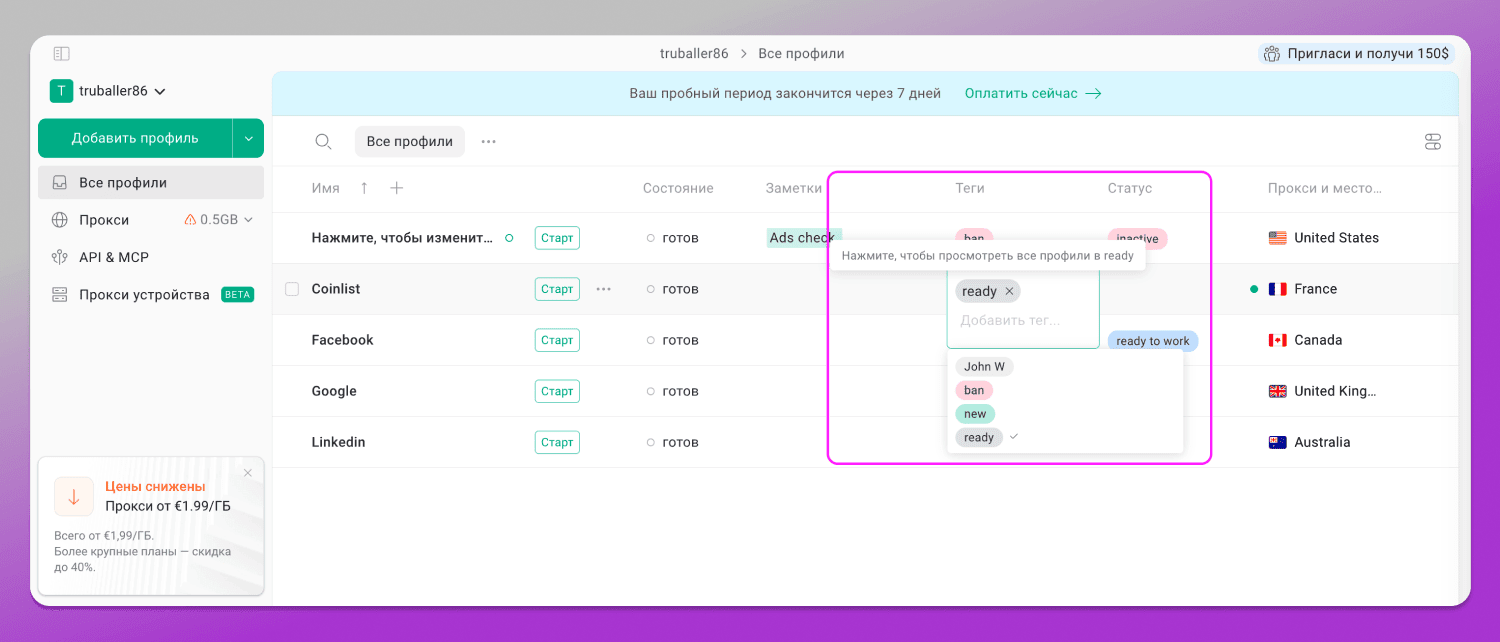Toggle the sidebar panel icon
Screen dimensions: 1500x642
61,53
